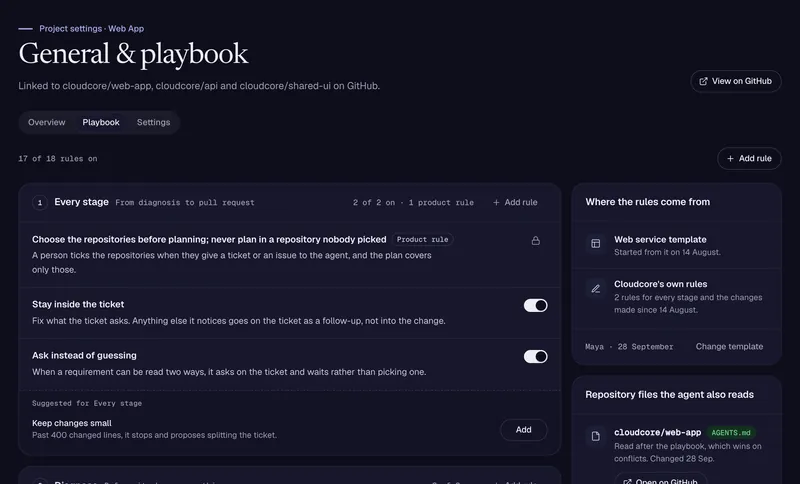Add a rule to the Every stage section

click(x=515, y=202)
